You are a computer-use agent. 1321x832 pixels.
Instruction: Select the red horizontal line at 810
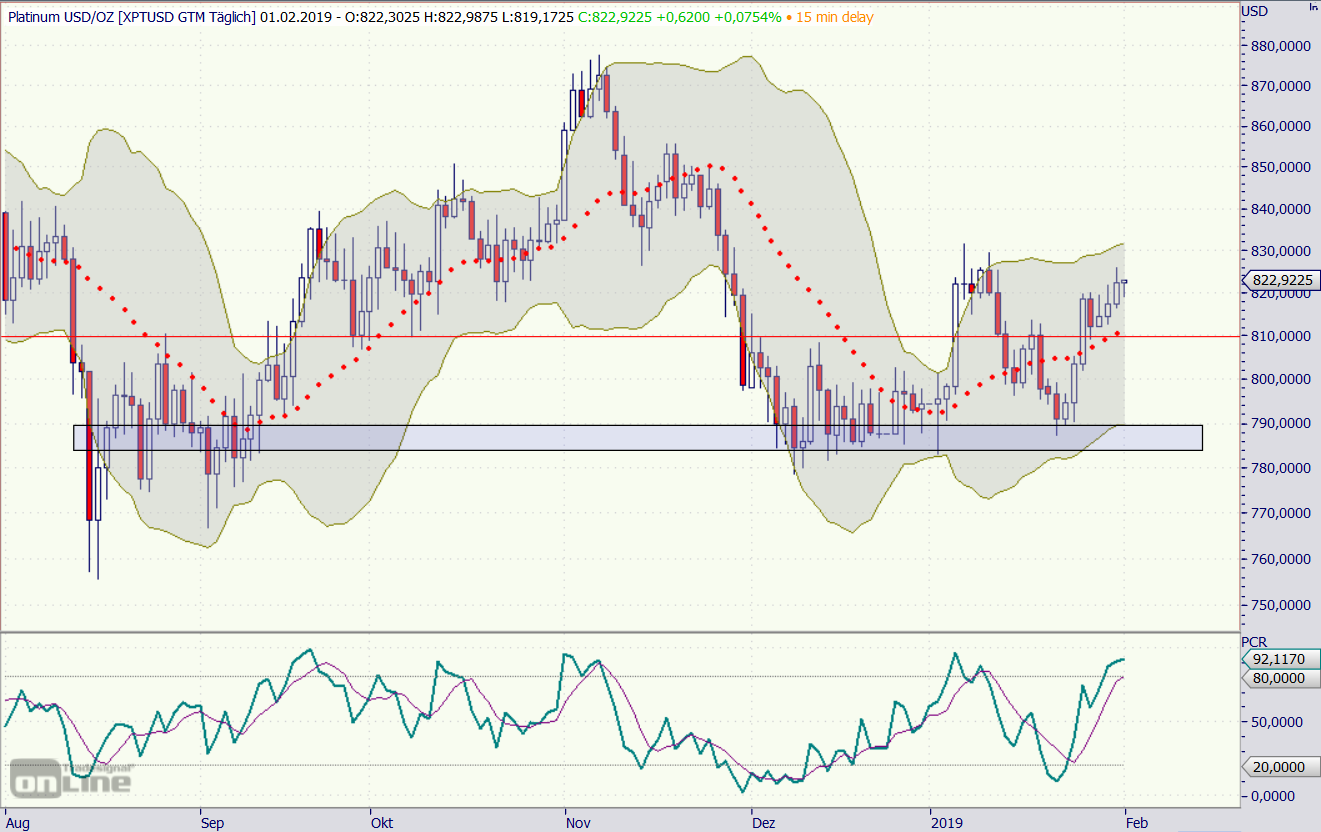pos(500,336)
